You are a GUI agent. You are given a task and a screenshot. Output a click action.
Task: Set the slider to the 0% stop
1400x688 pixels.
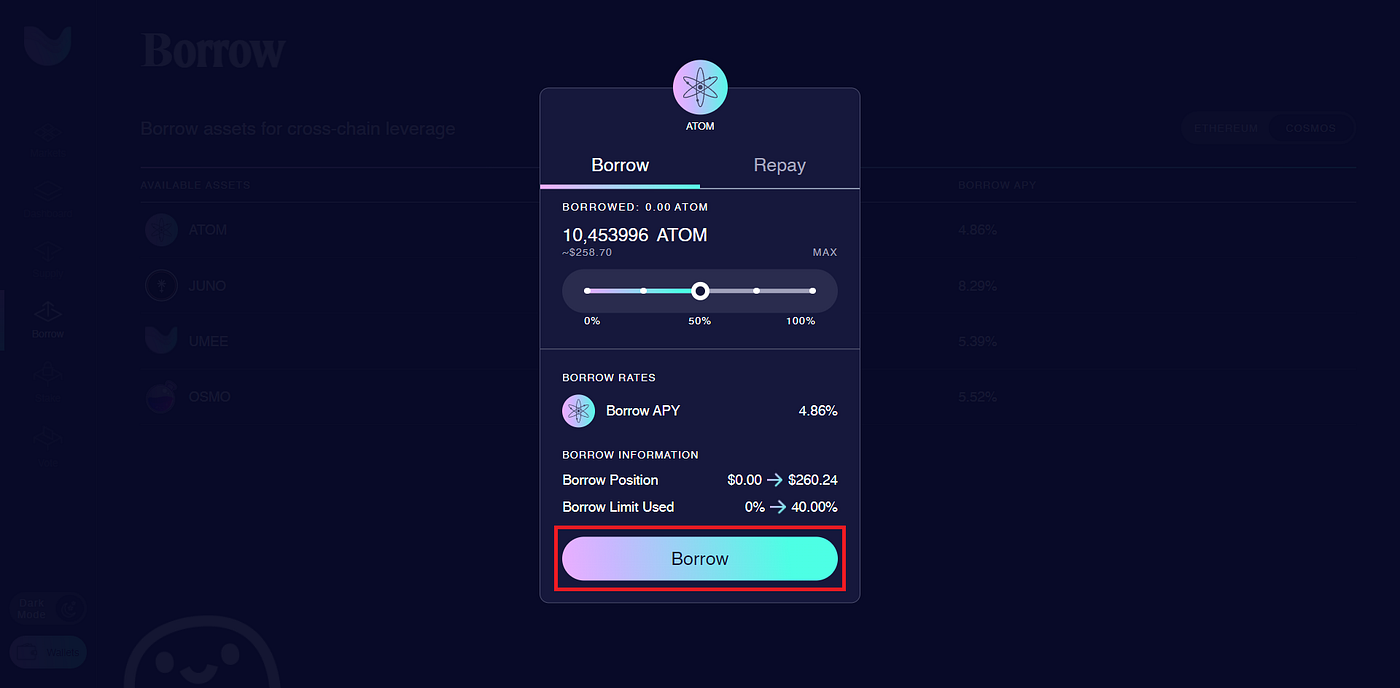pos(587,291)
